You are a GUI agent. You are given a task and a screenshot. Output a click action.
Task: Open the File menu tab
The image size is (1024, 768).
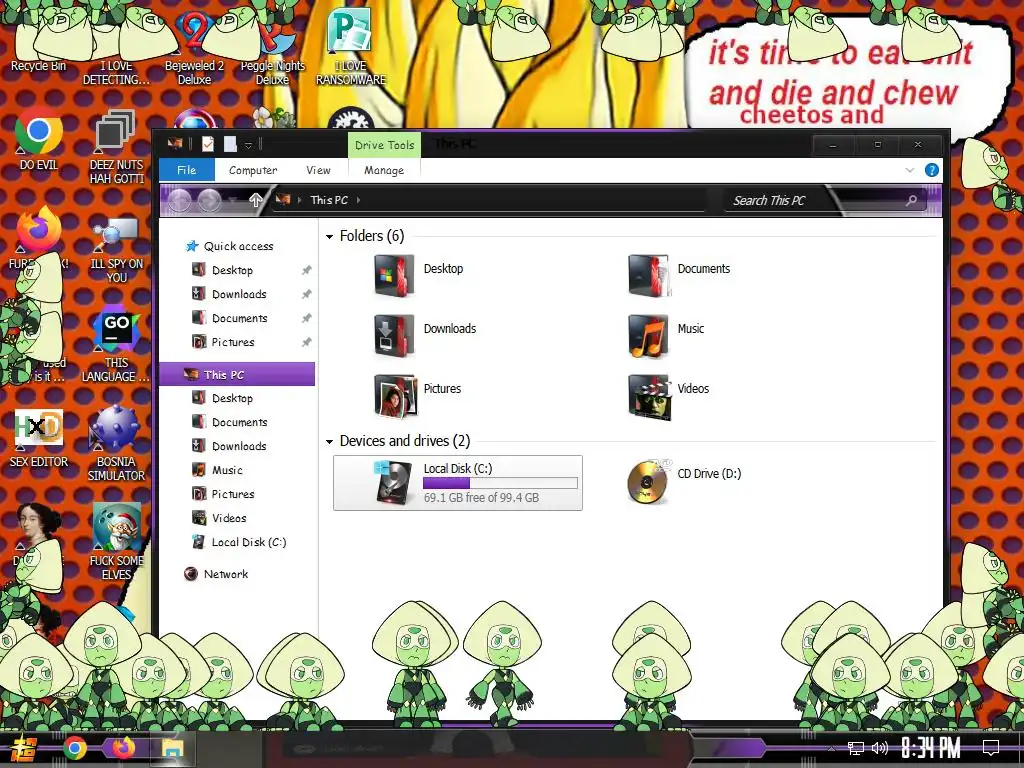187,170
